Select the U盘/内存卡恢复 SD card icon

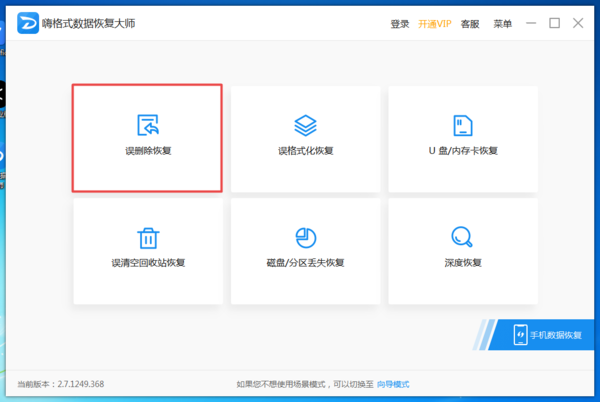pyautogui.click(x=463, y=125)
